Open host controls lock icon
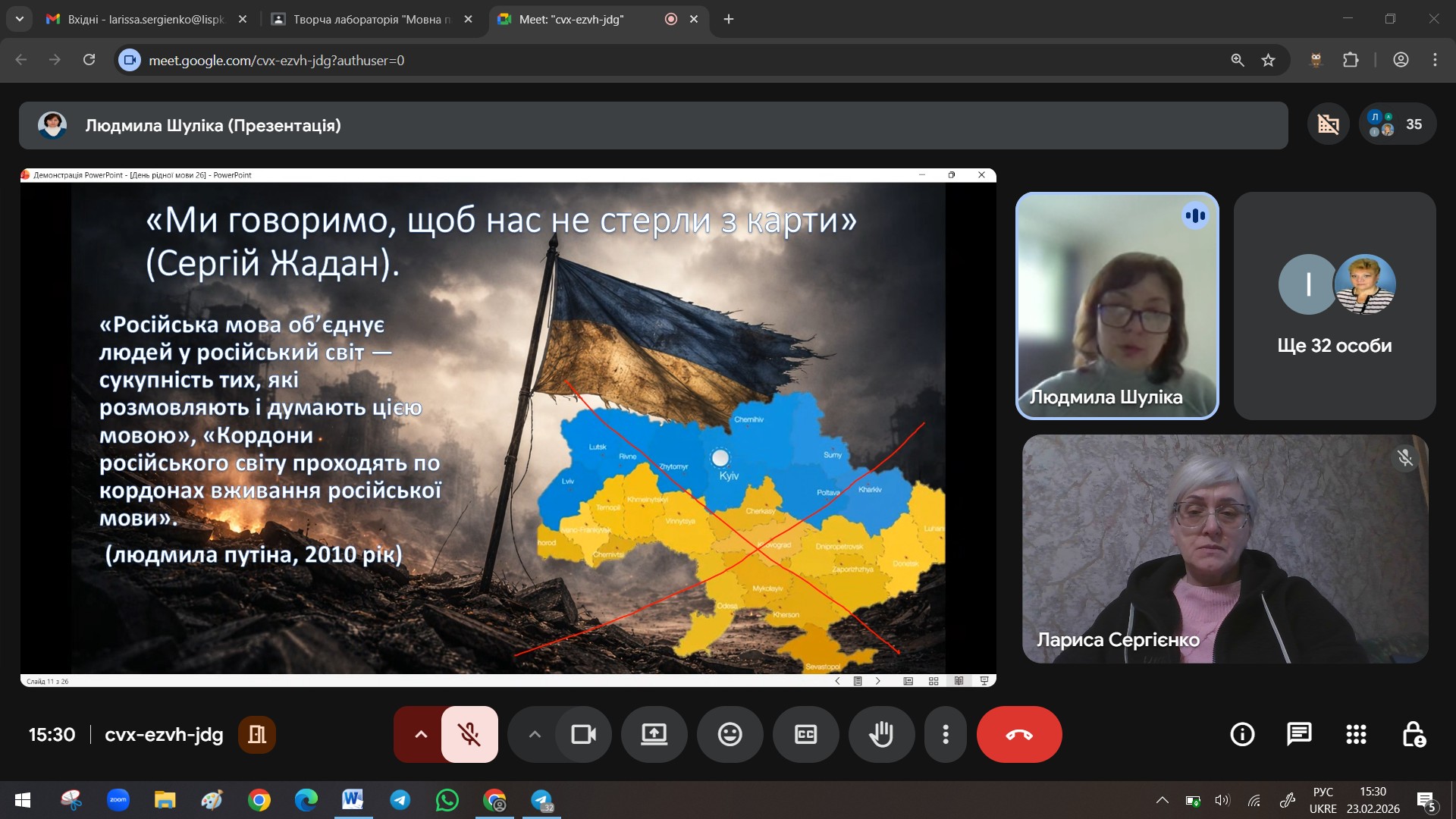This screenshot has width=1456, height=819. (1413, 734)
